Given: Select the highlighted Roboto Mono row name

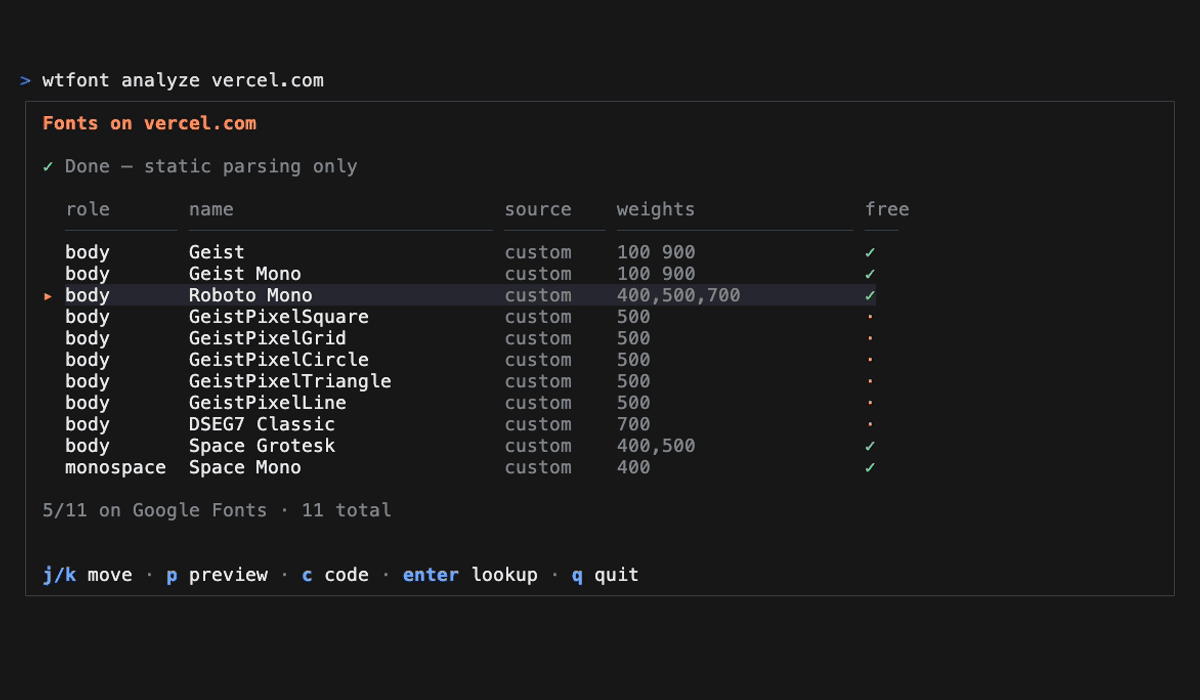Looking at the screenshot, I should click(250, 295).
